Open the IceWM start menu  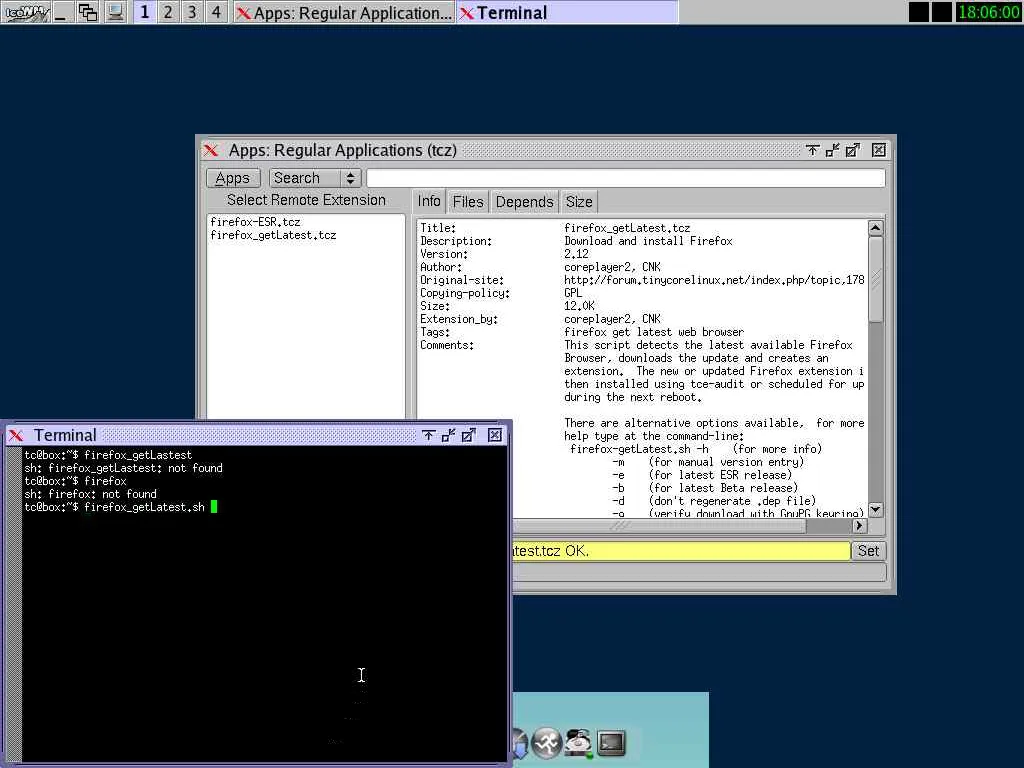point(25,12)
